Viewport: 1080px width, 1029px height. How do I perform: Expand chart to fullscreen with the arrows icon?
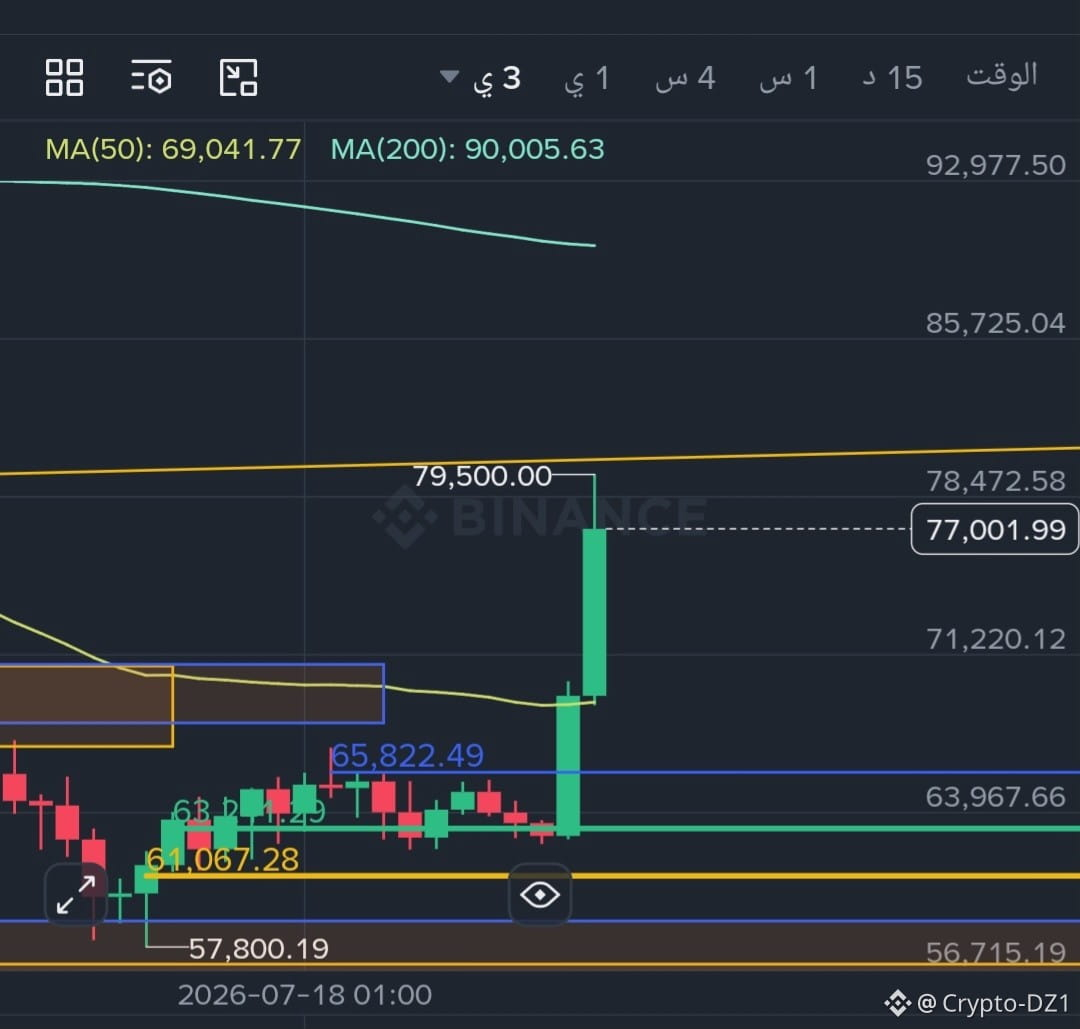[x=76, y=895]
